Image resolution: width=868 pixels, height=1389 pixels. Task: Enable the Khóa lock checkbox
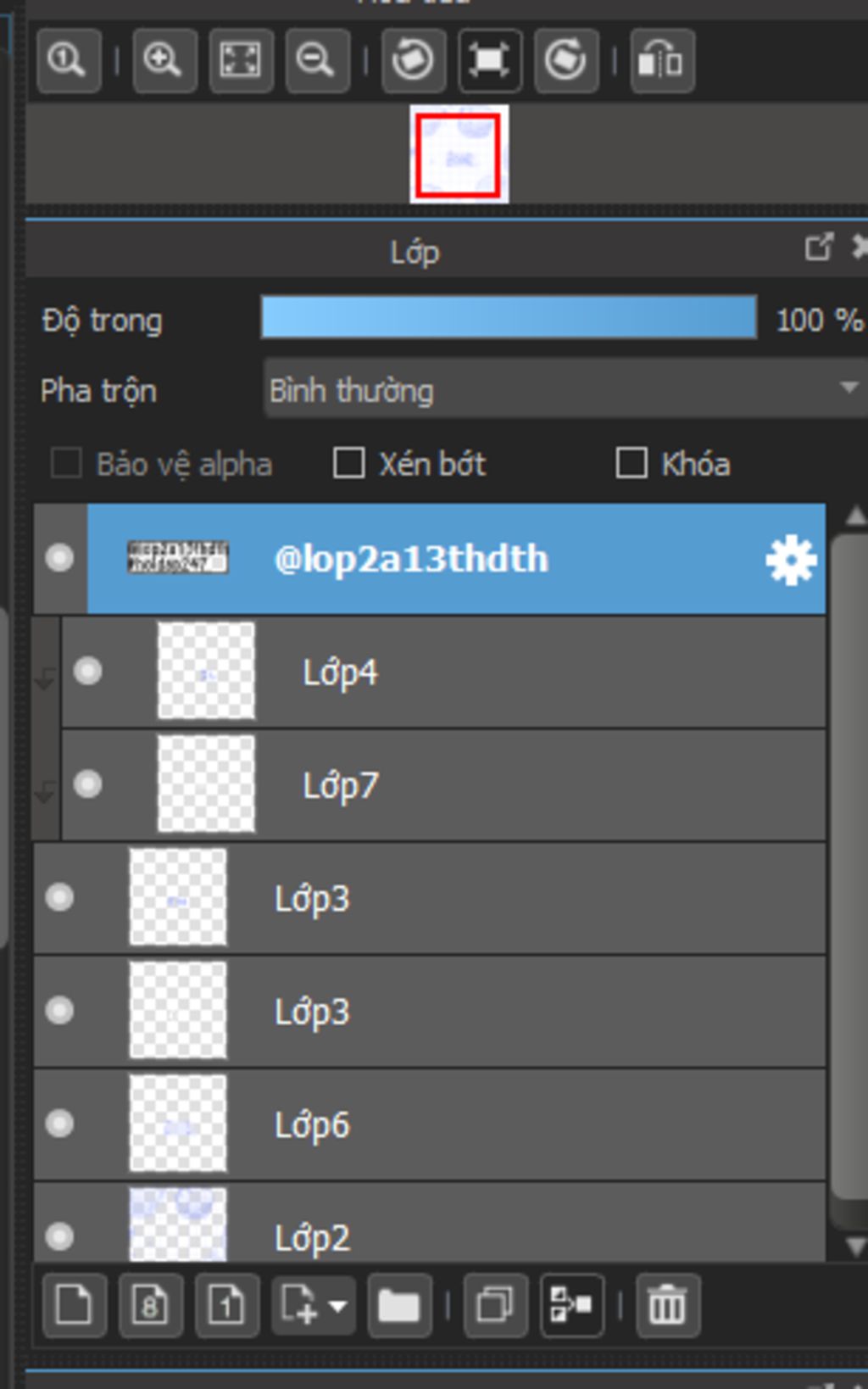[632, 463]
